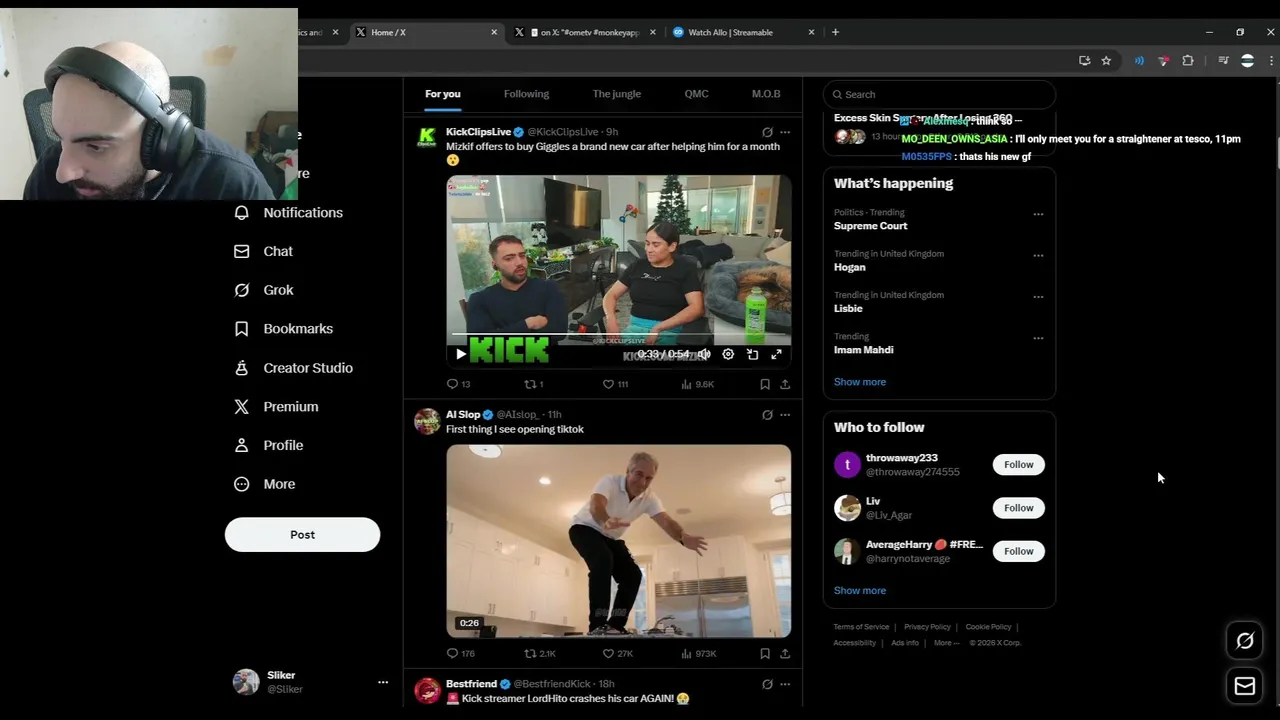Open the AI Slop tiktok video
Screen dimensions: 1280x720
[618, 541]
